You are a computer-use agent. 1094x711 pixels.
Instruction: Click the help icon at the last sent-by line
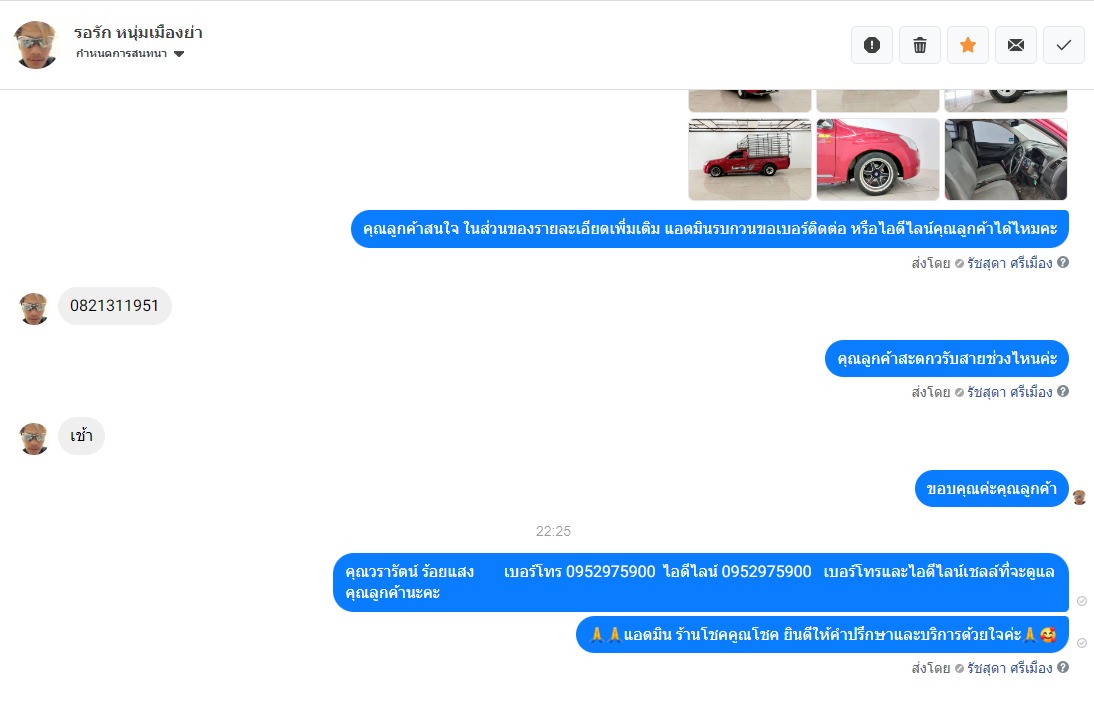(x=1063, y=667)
